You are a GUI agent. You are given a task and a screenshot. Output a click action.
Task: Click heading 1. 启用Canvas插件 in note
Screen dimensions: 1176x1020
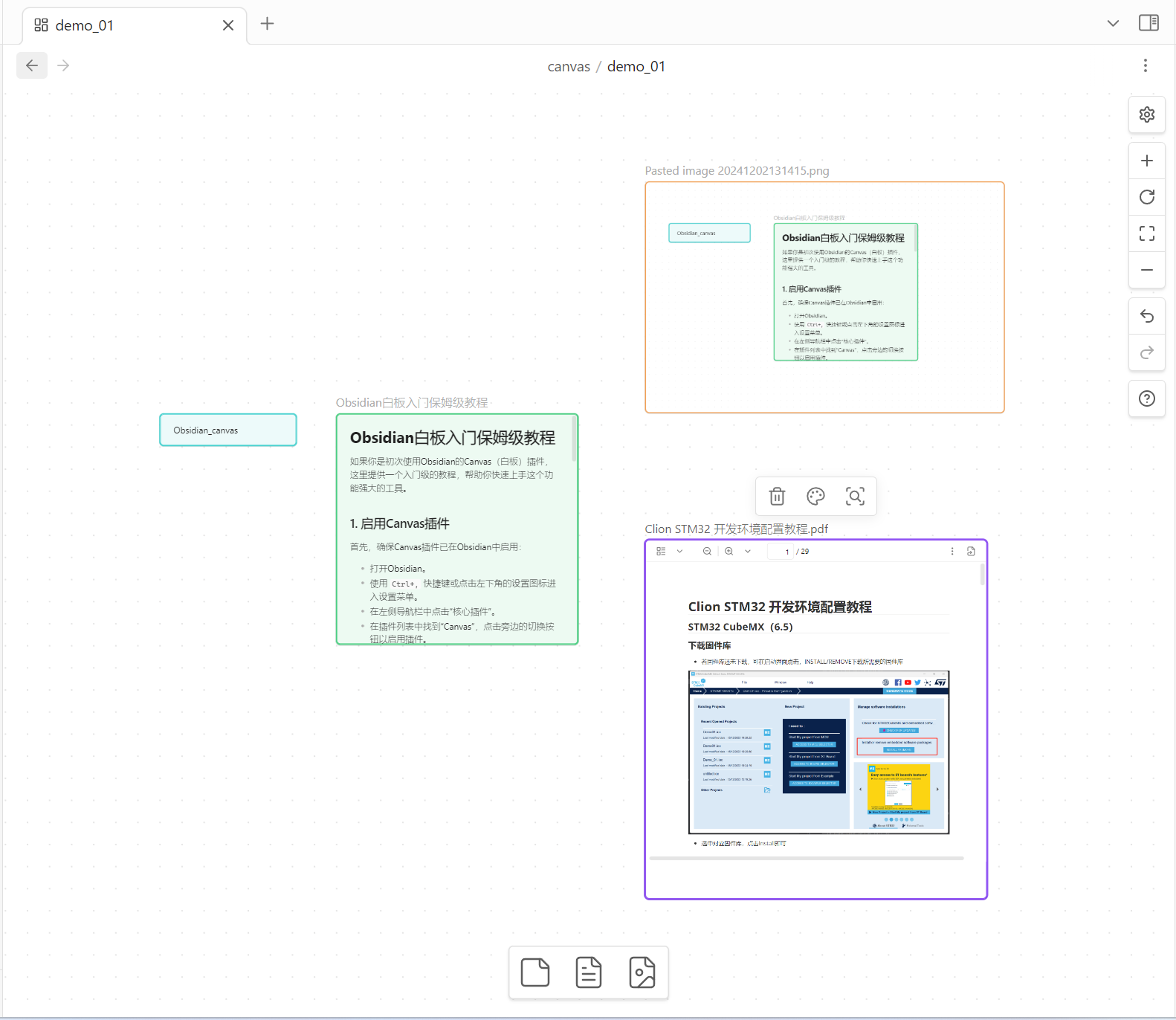coord(400,524)
